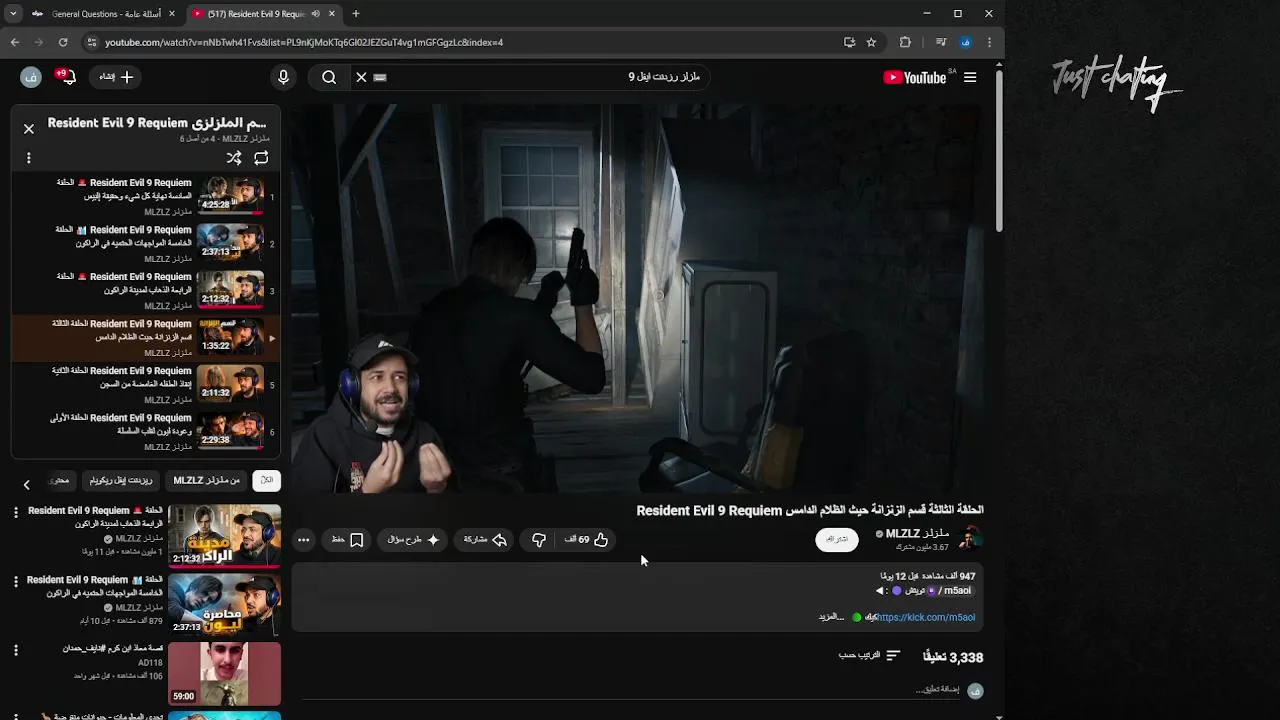Go back in browser
Viewport: 1280px width, 720px height.
[15, 42]
